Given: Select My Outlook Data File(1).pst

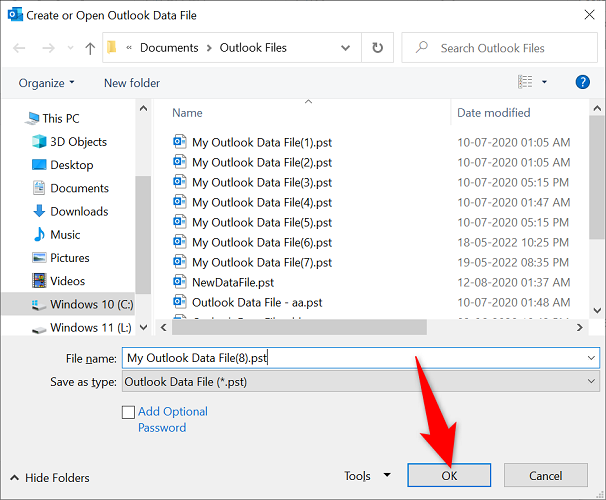Looking at the screenshot, I should [x=262, y=142].
